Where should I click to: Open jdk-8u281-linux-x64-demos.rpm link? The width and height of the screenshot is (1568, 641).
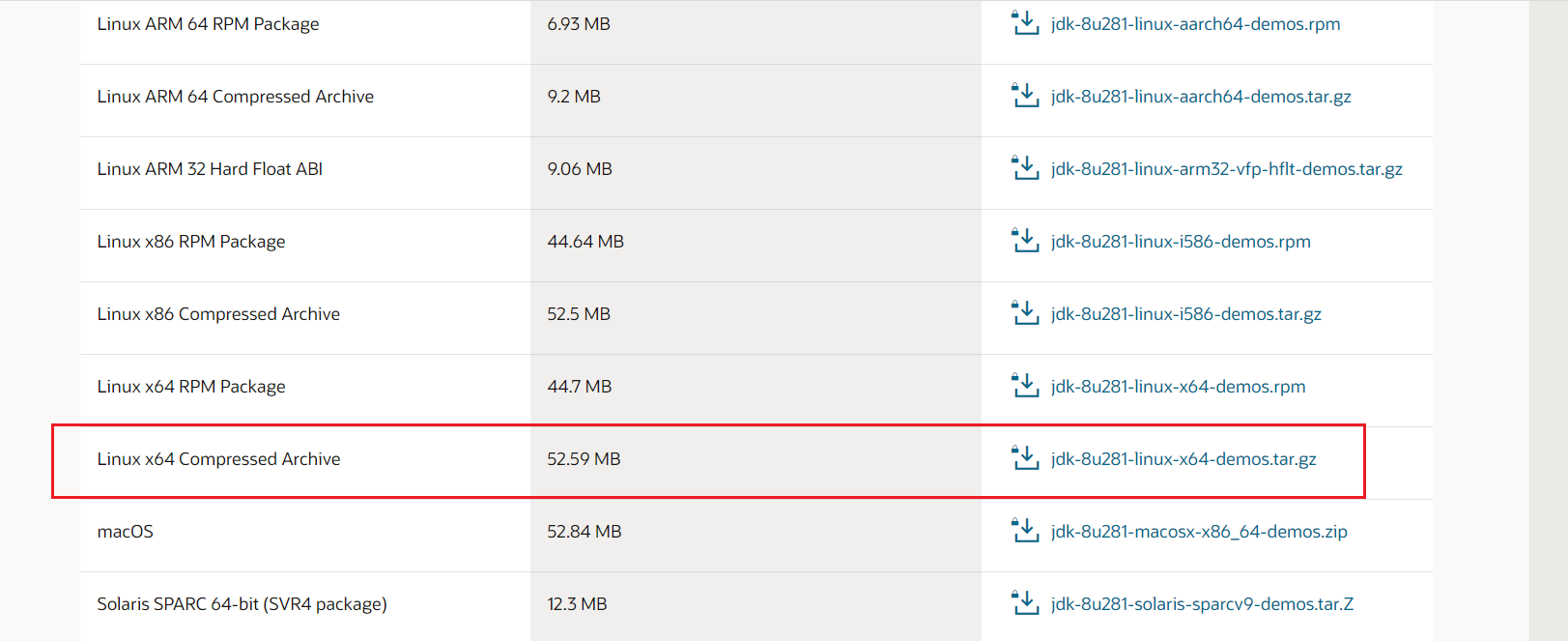(x=1178, y=387)
